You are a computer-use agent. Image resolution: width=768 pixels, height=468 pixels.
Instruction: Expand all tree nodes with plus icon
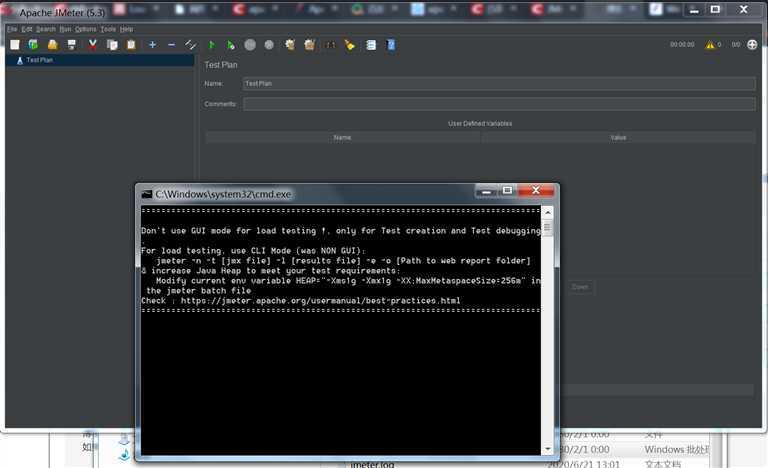(152, 45)
